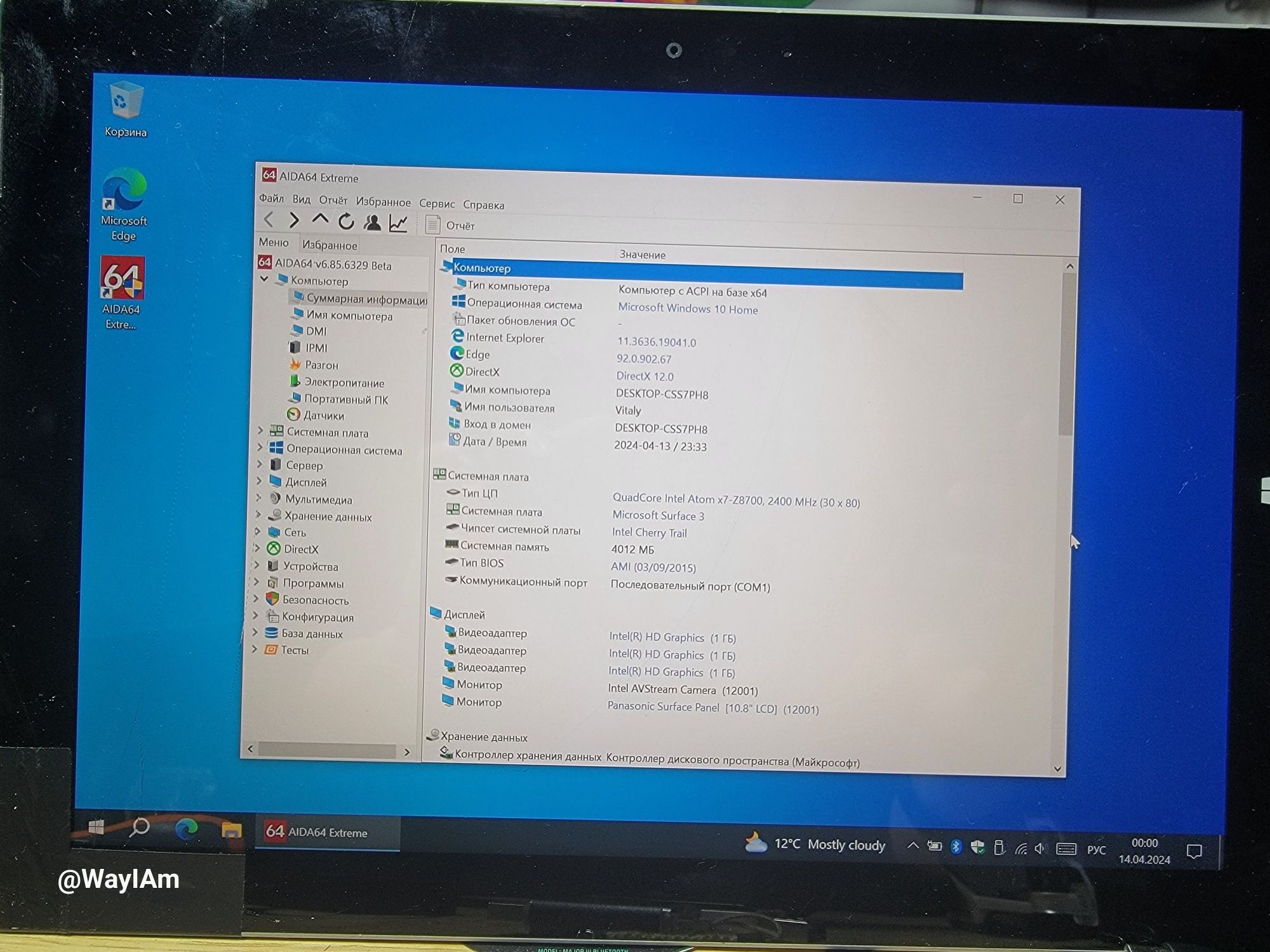Open the user profile toolbar icon
Image resolution: width=1270 pixels, height=952 pixels.
point(372,222)
